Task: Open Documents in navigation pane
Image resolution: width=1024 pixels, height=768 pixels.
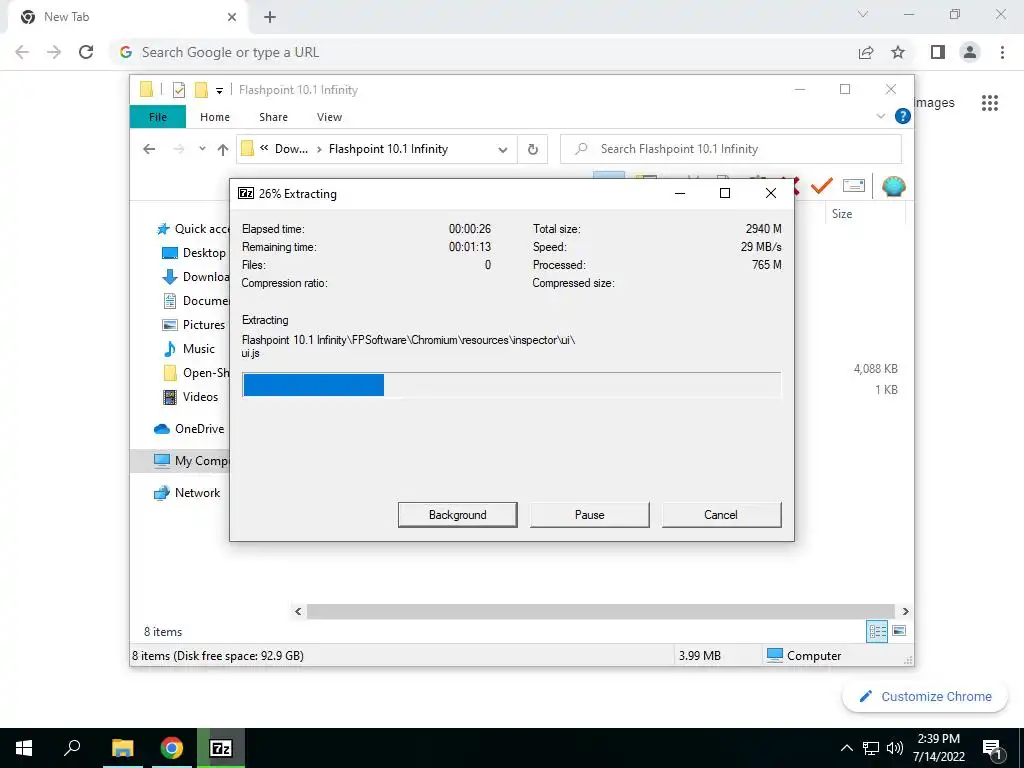Action: pos(195,301)
